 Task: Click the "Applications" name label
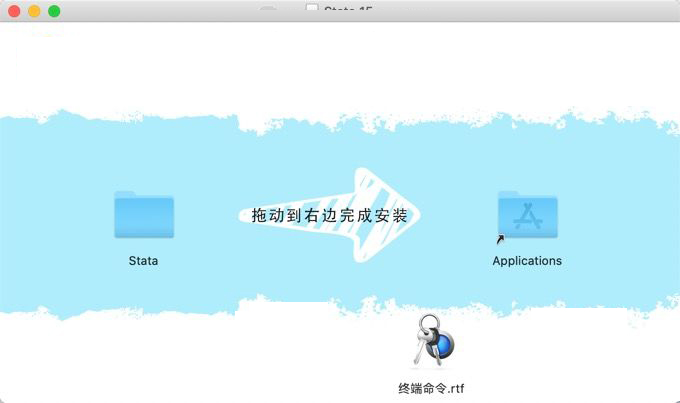pos(527,261)
